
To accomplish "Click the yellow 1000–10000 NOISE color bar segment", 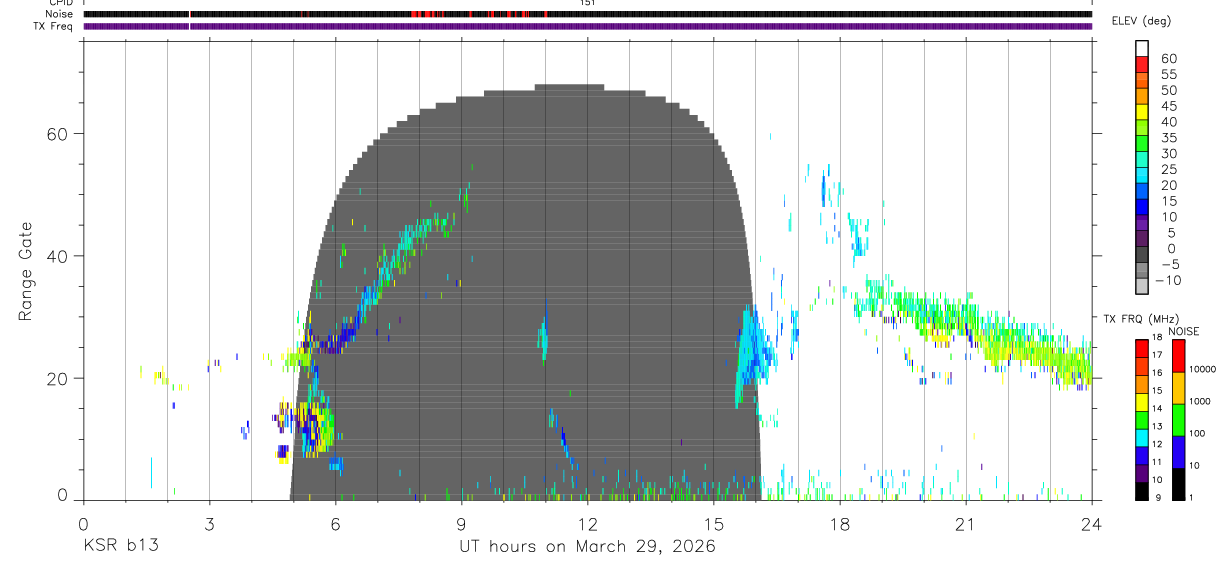I will (x=1179, y=387).
